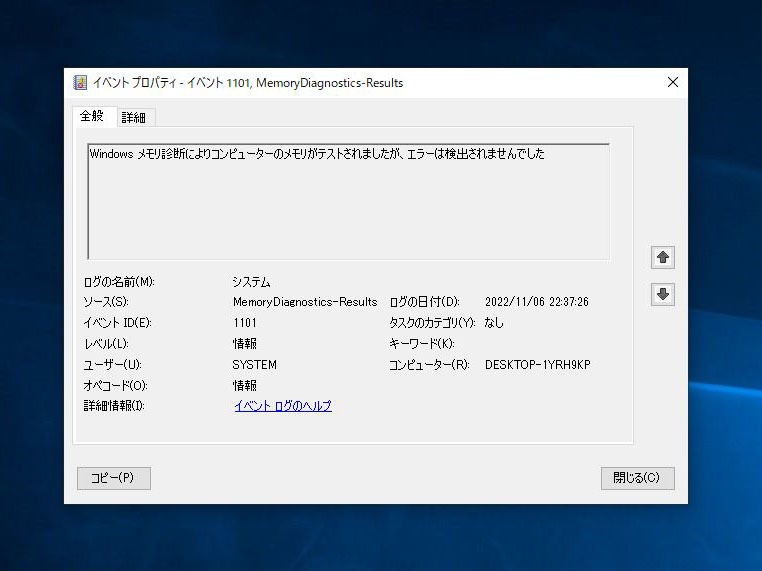Viewport: 762px width, 571px height.
Task: Click the logged date 2022/11/06 22:37:26
Action: 537,302
